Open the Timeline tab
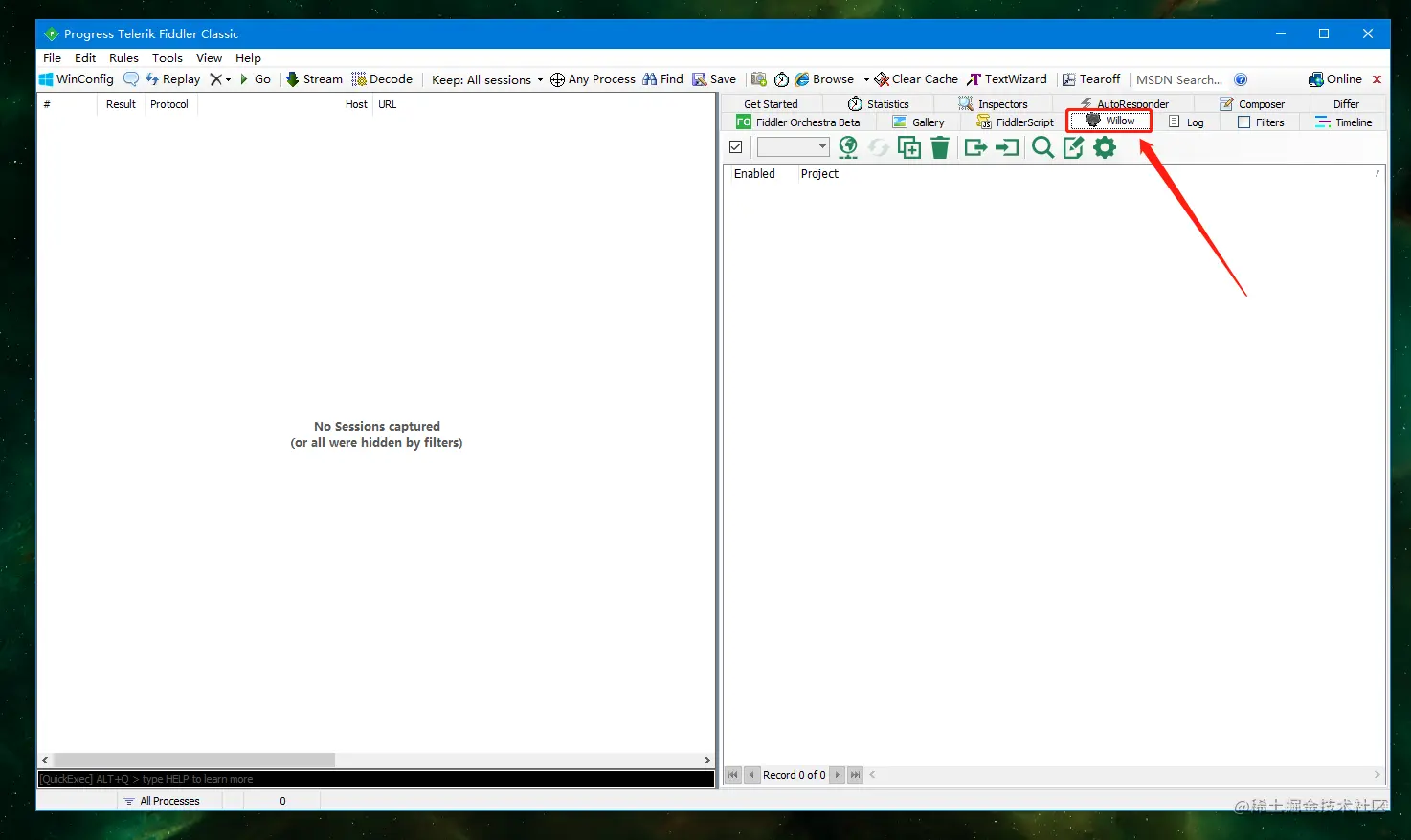The image size is (1411, 840). [x=1344, y=122]
